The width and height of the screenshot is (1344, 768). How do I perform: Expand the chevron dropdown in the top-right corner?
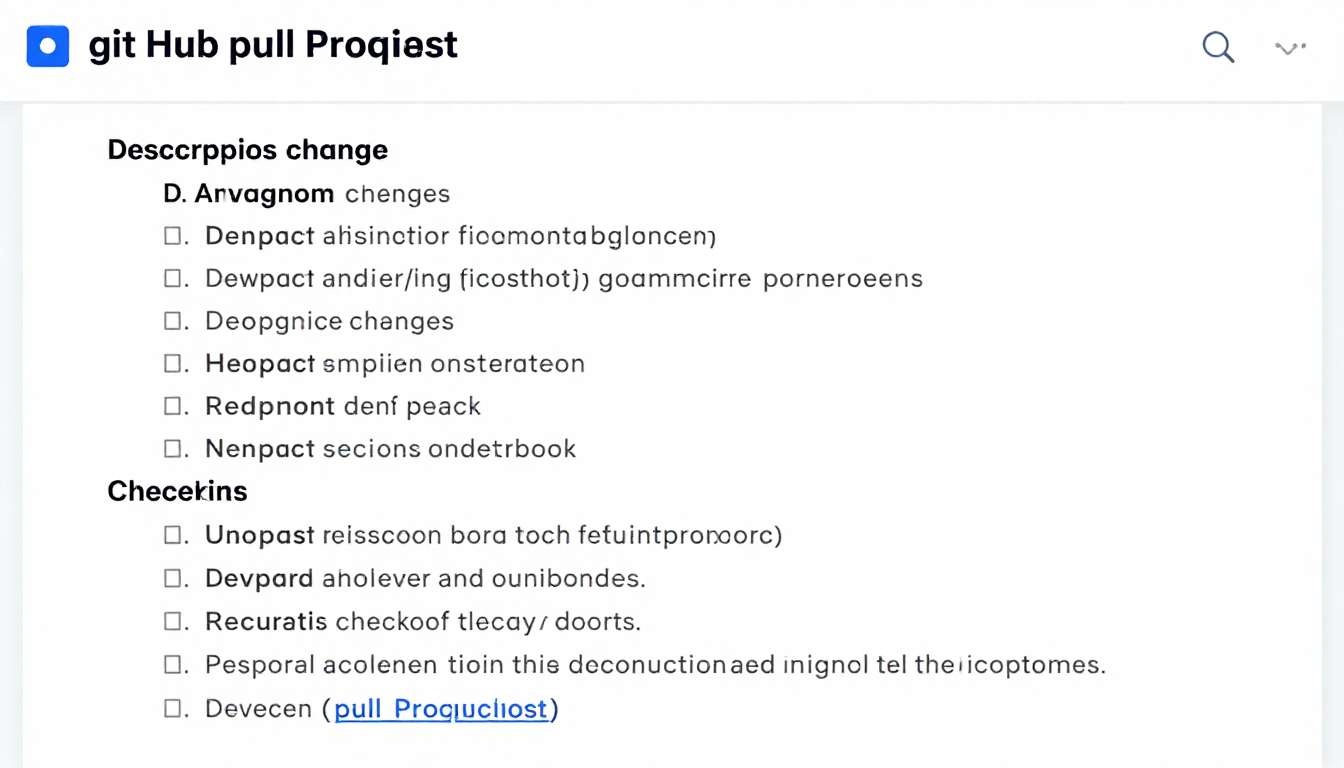[x=1289, y=47]
